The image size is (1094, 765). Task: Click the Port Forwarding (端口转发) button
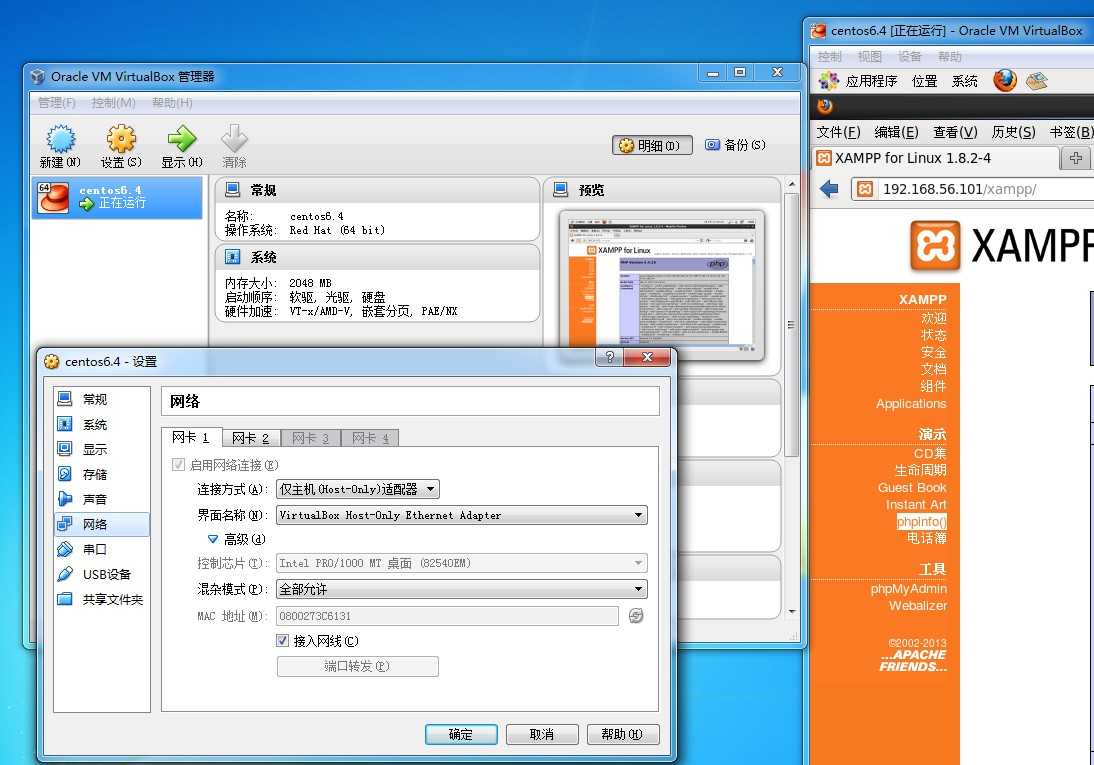tap(358, 667)
